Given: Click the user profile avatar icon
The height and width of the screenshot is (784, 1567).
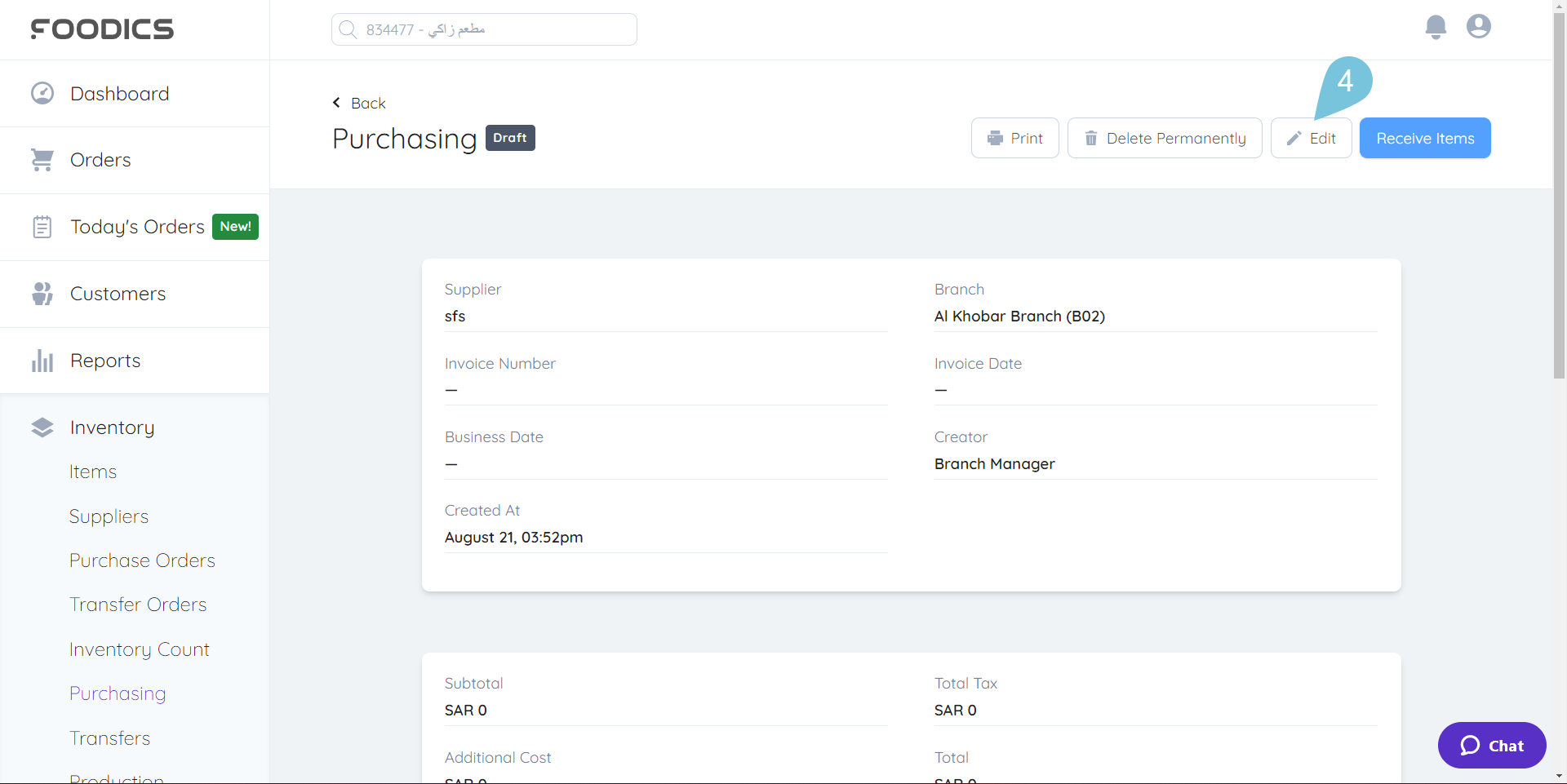Looking at the screenshot, I should click(1478, 27).
